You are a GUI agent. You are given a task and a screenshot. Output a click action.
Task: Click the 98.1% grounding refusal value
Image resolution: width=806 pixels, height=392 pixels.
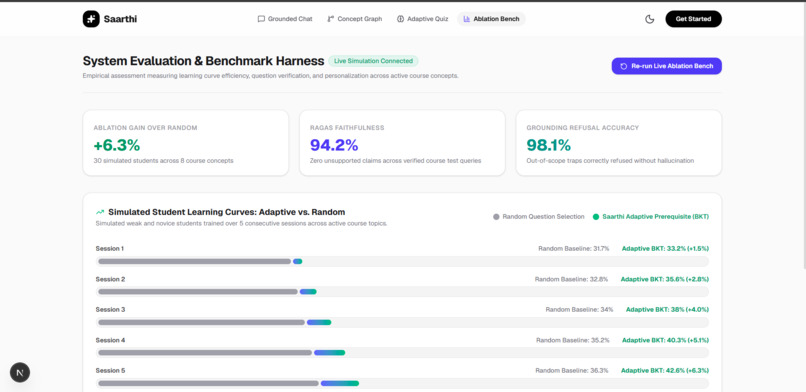pos(548,145)
